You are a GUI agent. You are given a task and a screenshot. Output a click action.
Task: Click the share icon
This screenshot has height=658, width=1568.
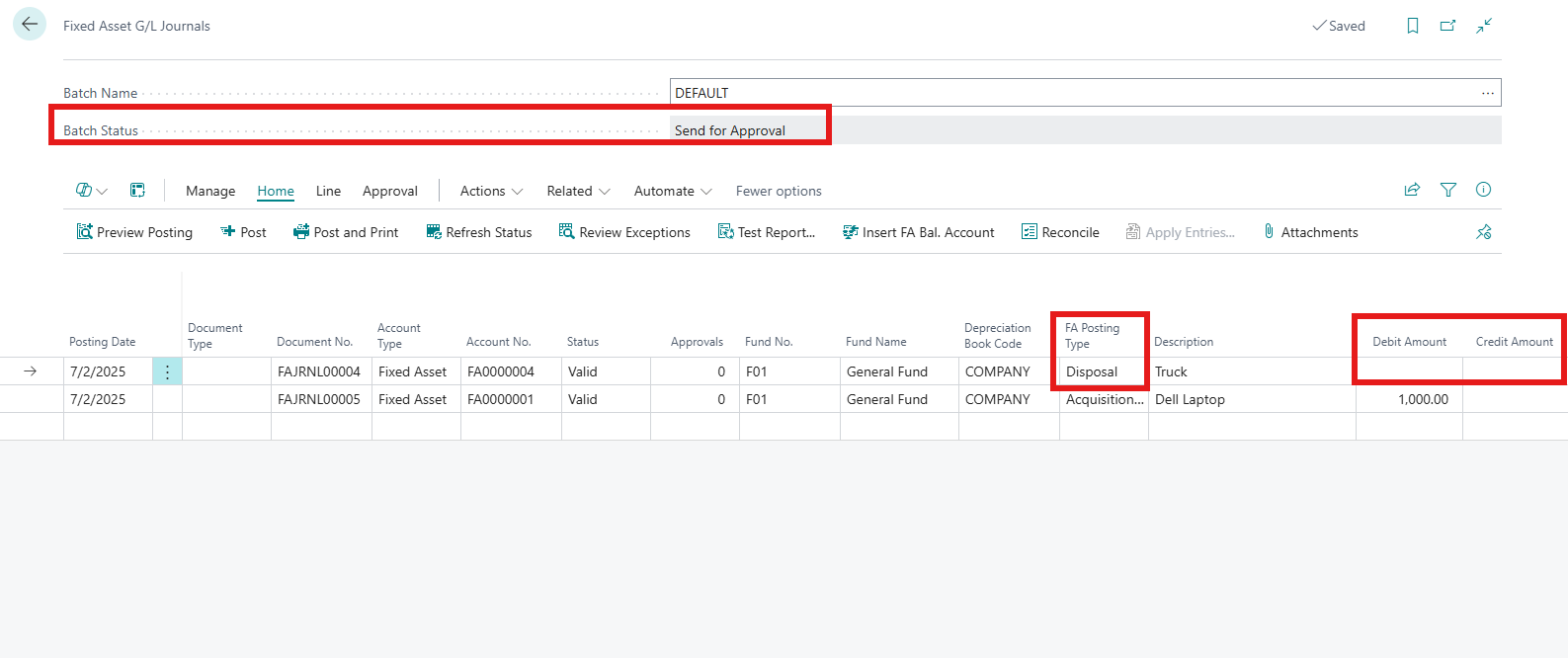[1412, 190]
